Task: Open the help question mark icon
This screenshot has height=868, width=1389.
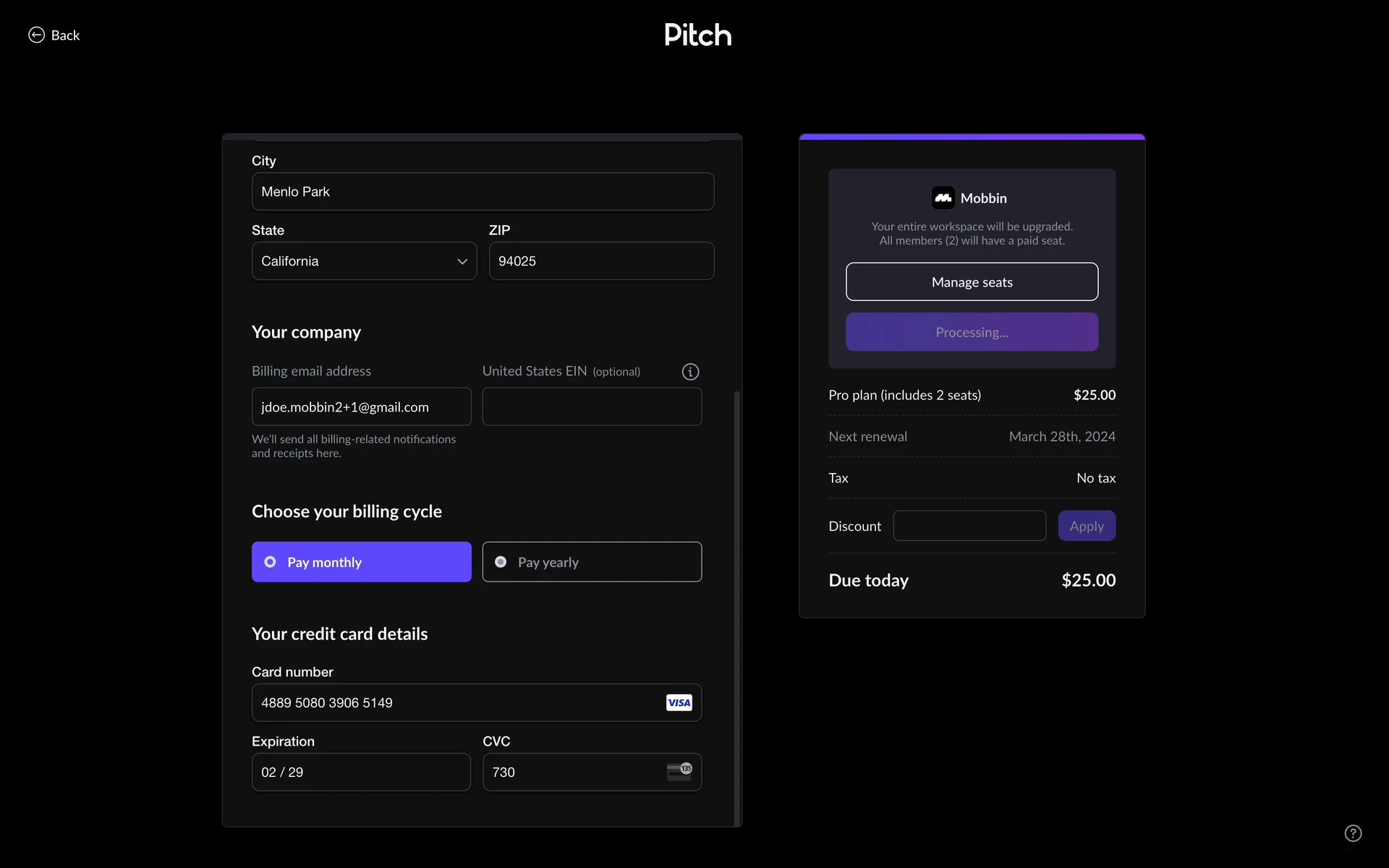Action: click(x=1353, y=833)
